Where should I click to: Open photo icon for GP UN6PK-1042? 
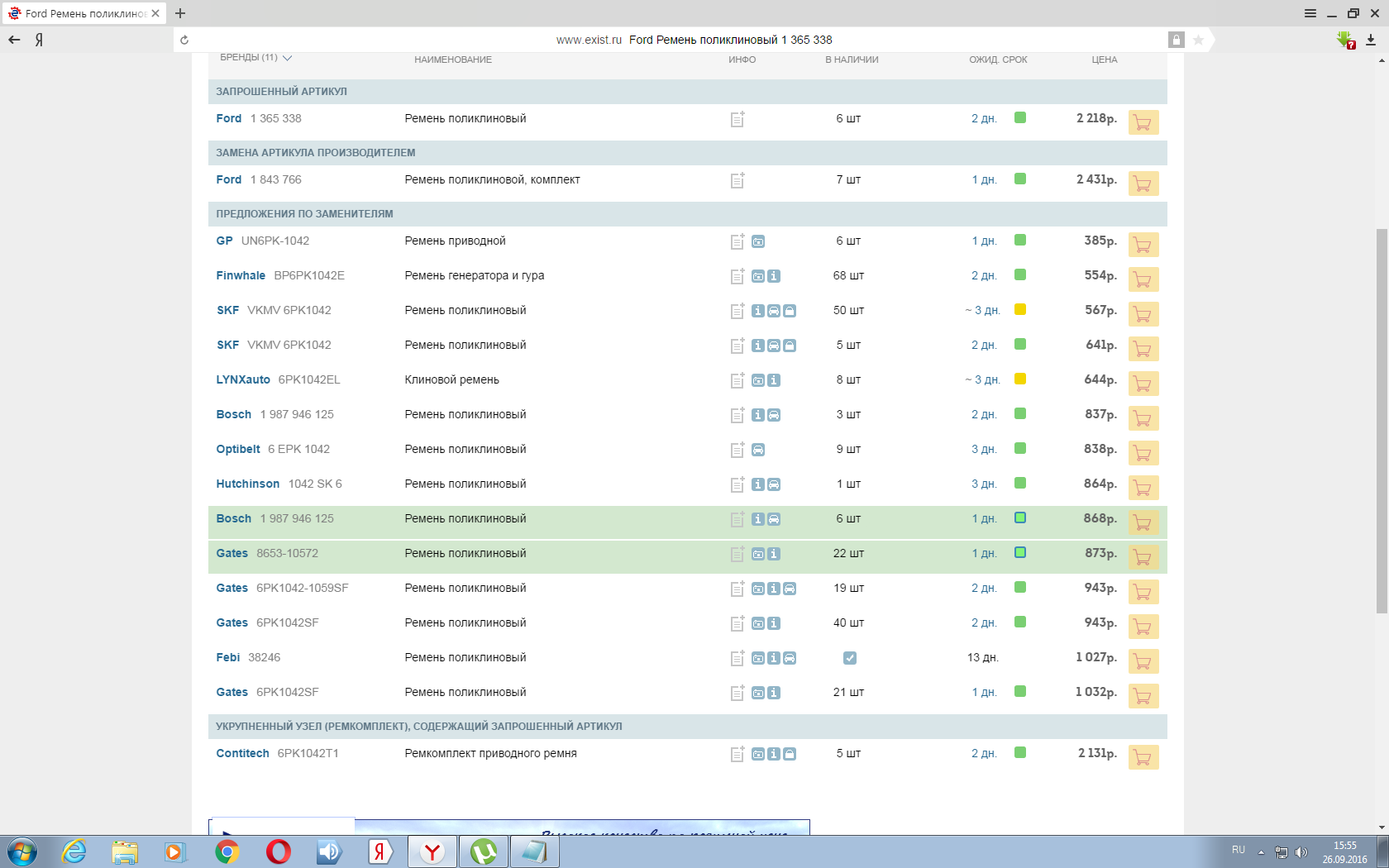click(758, 241)
